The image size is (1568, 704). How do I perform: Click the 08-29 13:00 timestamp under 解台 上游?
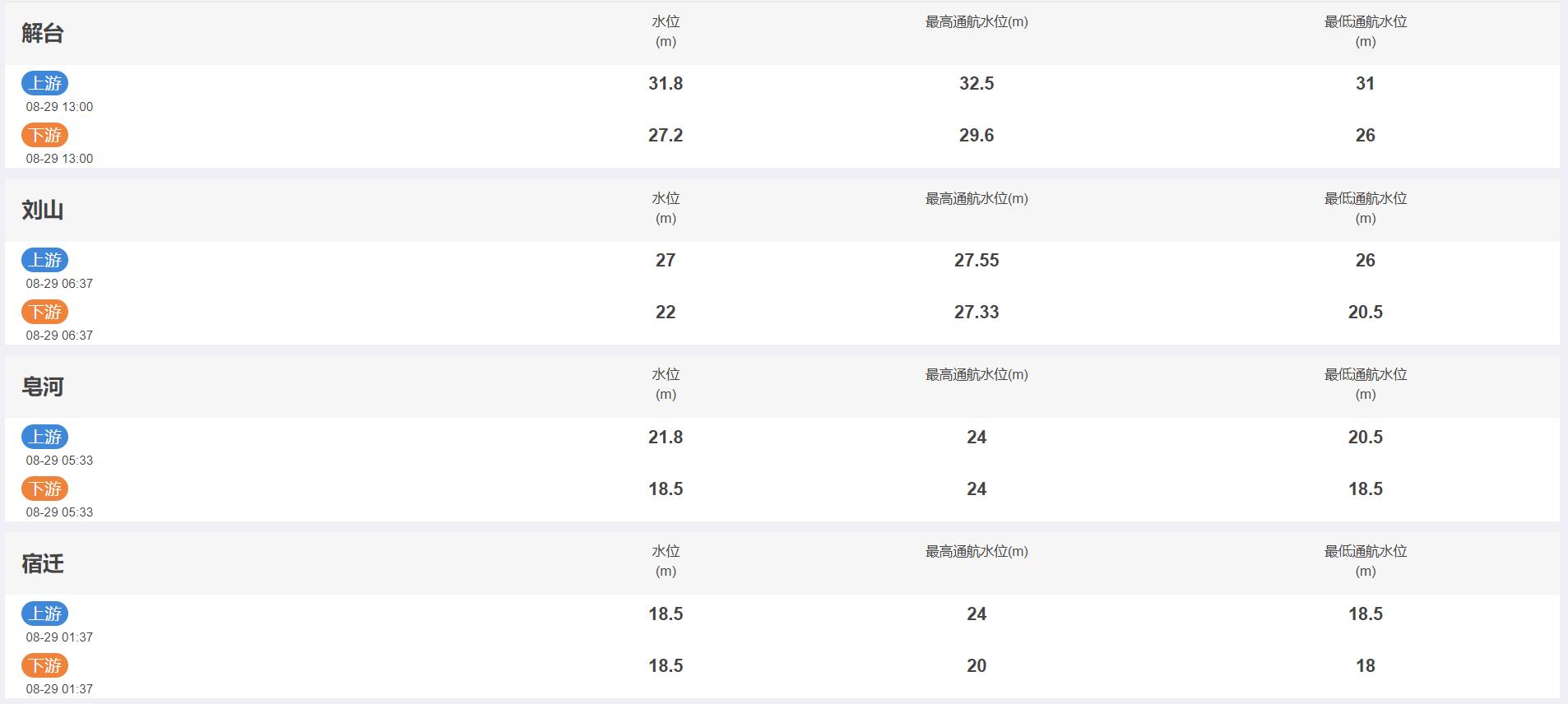(x=59, y=107)
